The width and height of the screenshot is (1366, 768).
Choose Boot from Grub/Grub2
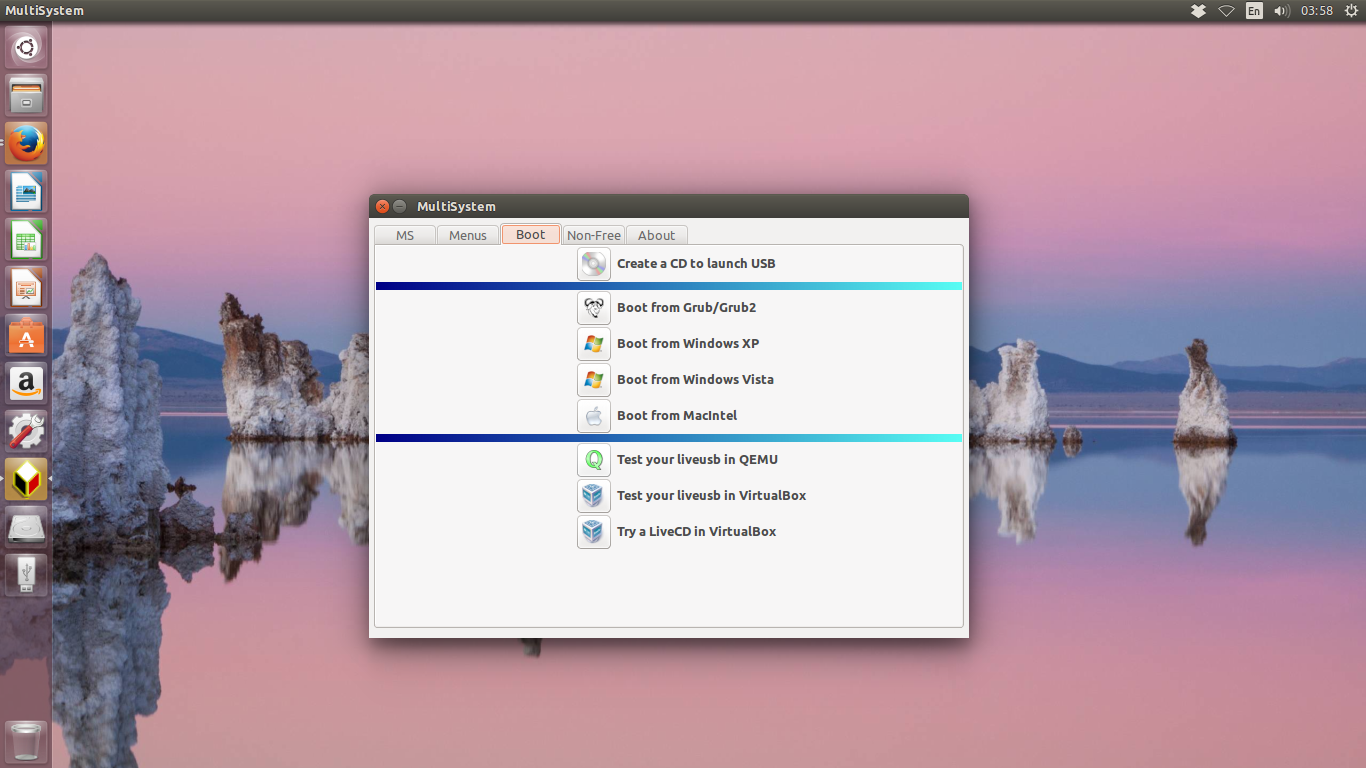686,308
